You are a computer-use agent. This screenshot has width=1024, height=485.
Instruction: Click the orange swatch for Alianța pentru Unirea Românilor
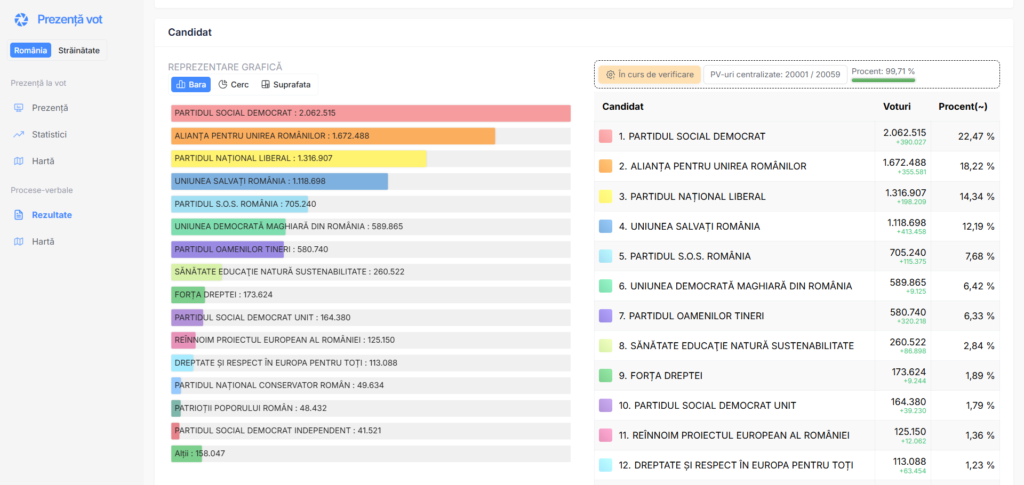pyautogui.click(x=605, y=166)
